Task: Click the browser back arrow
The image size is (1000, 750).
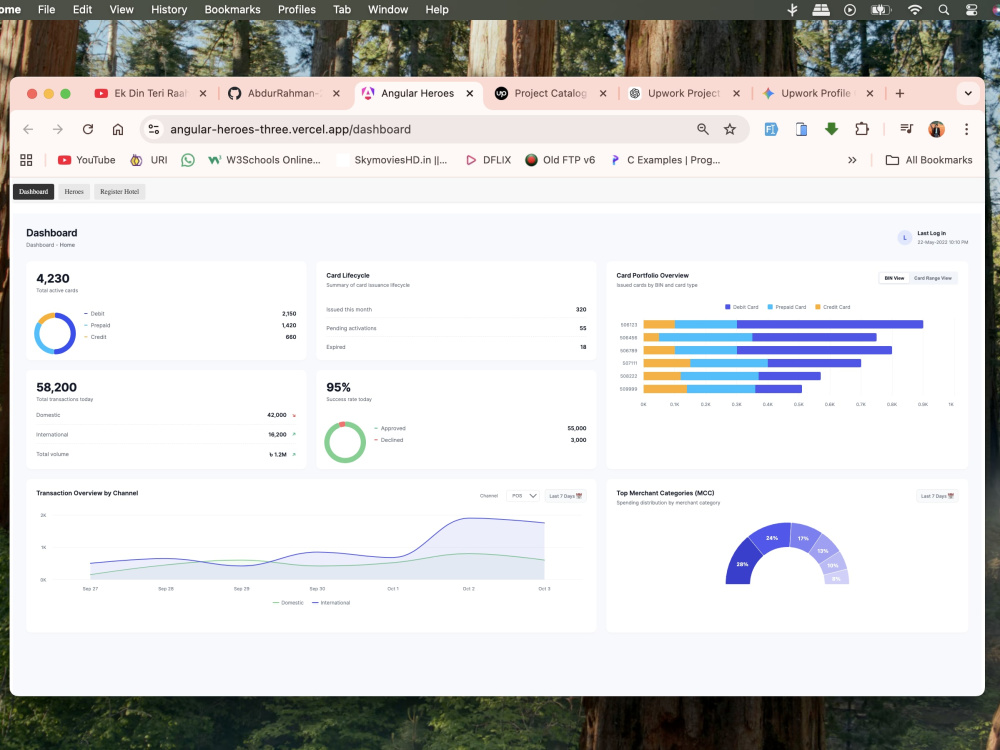Action: click(x=28, y=129)
